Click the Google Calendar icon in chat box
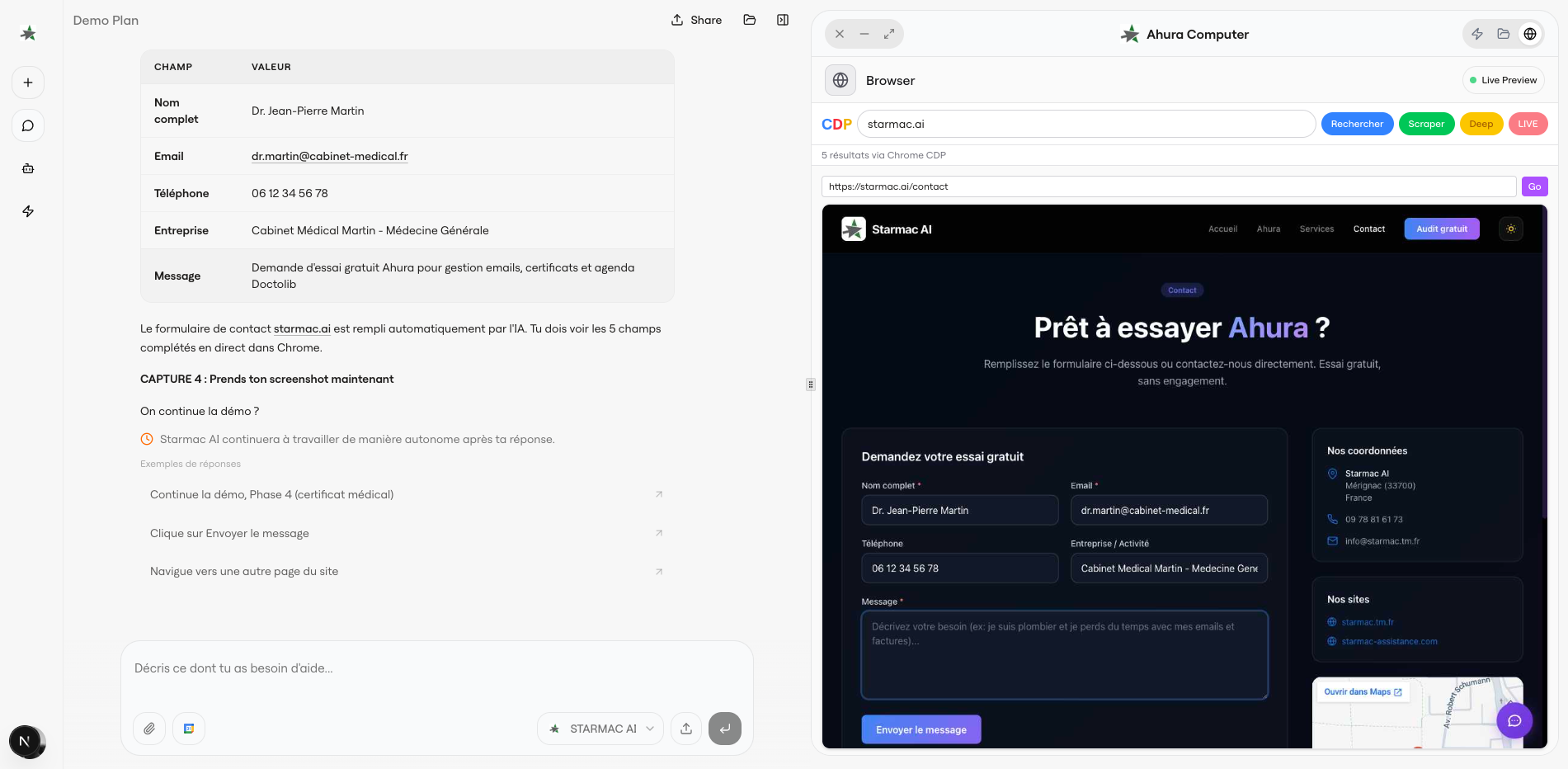 pos(189,729)
